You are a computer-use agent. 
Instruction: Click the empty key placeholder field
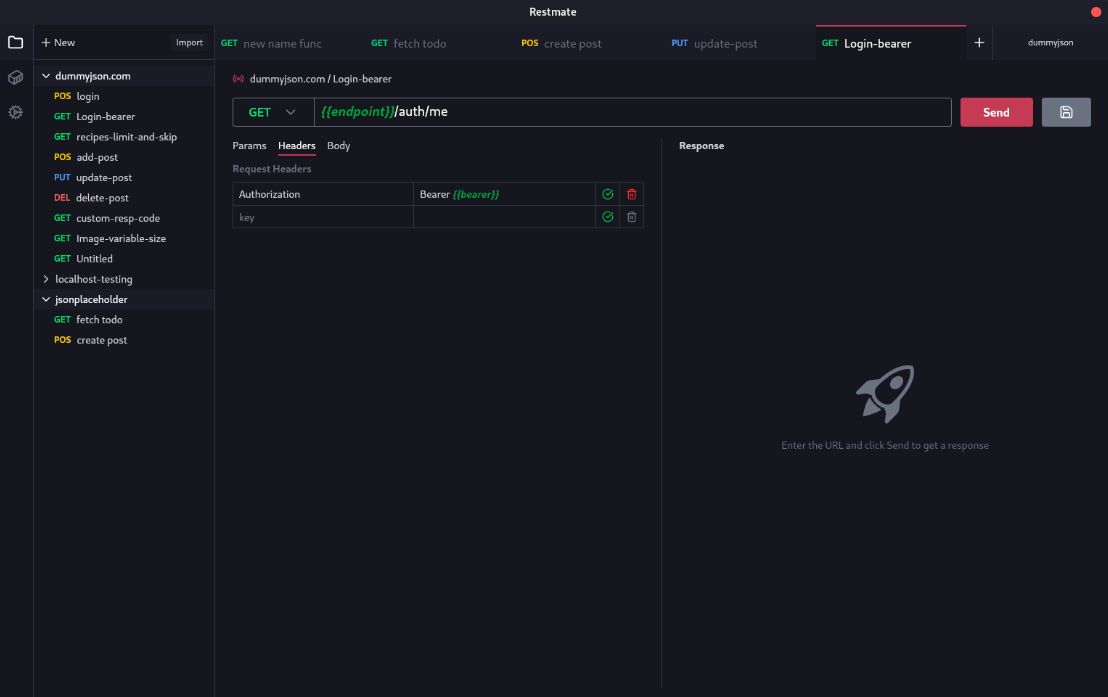(x=323, y=217)
